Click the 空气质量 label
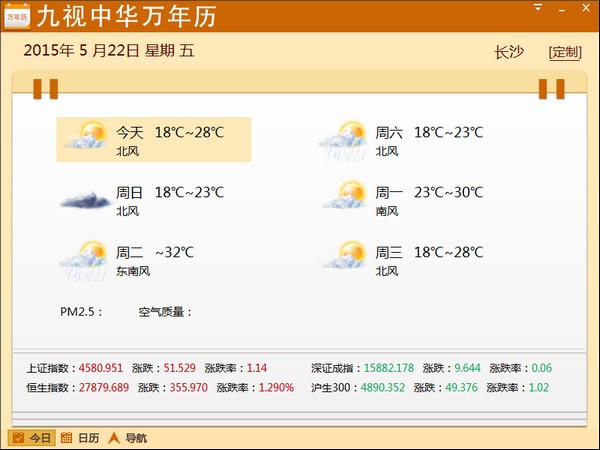 [165, 312]
